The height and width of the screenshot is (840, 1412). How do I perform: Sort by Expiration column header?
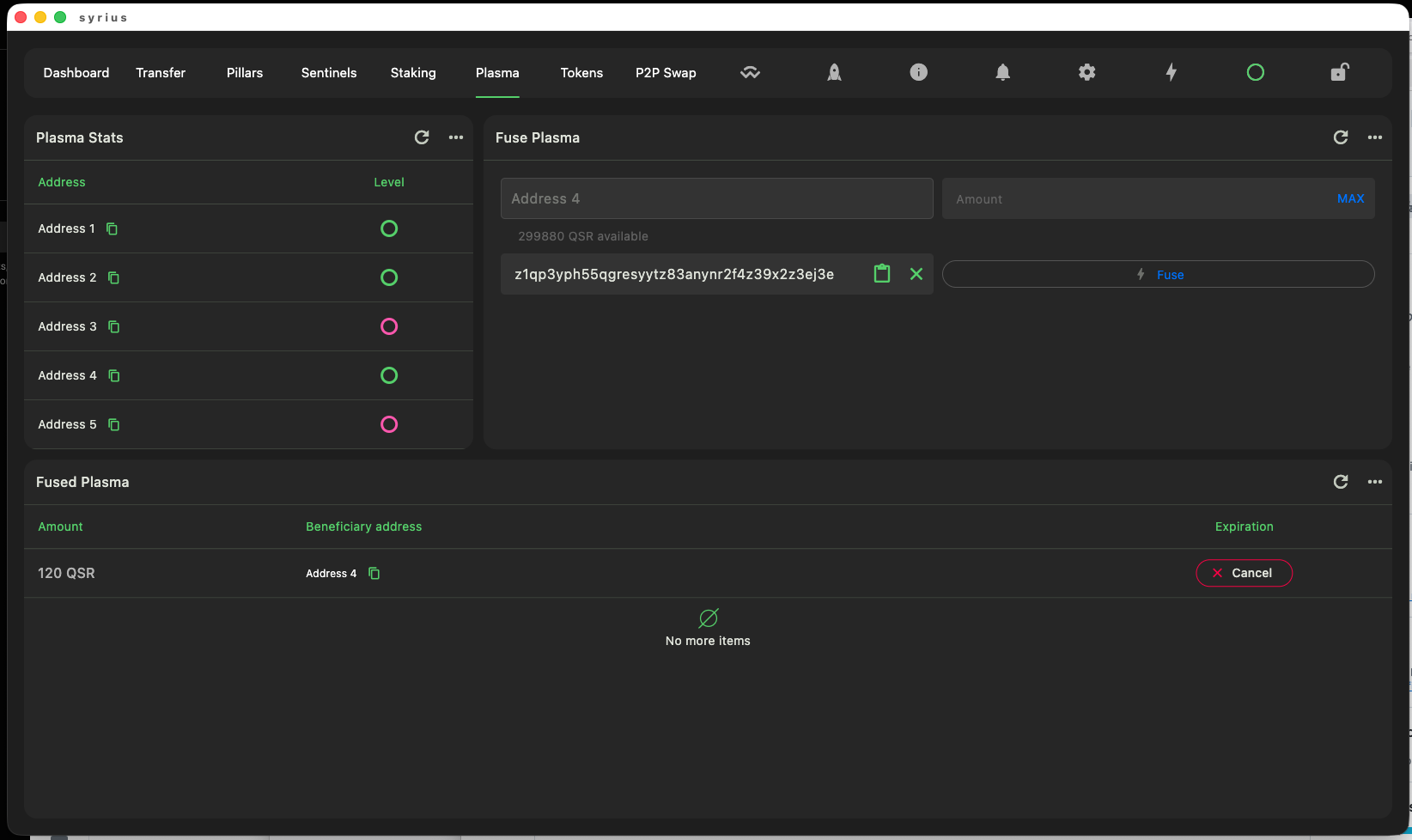(x=1244, y=527)
